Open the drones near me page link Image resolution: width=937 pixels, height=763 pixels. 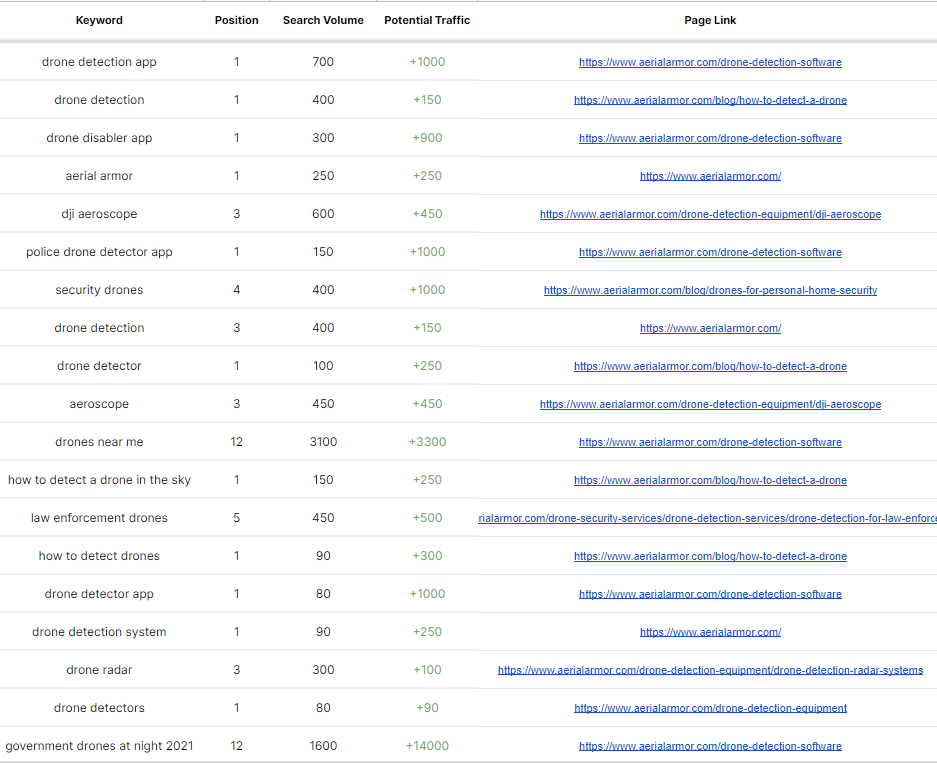pos(710,442)
